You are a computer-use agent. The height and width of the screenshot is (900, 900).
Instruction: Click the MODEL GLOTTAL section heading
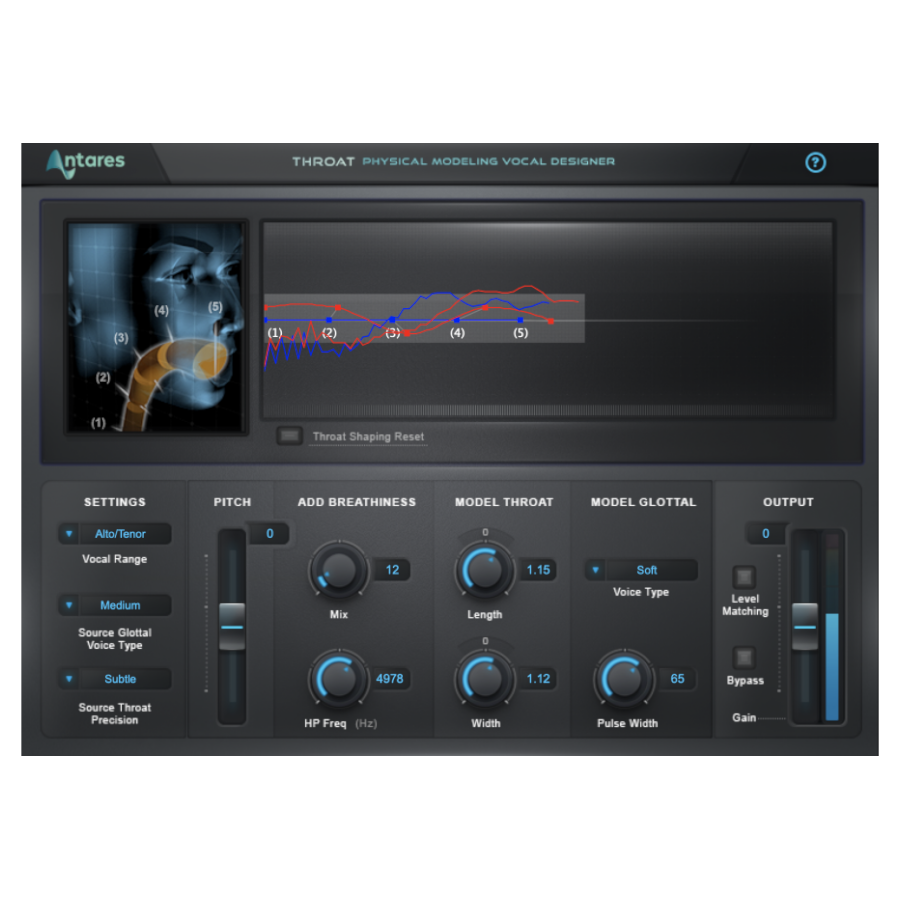click(x=643, y=502)
